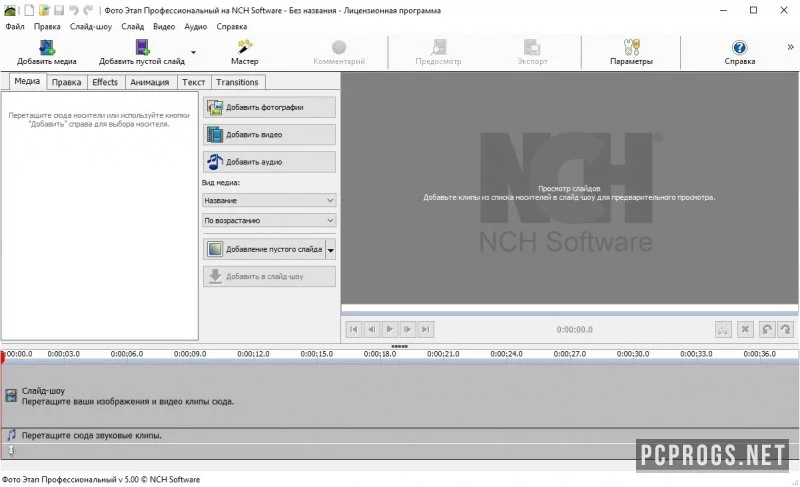Click the application icon in title bar
This screenshot has height=487, width=800.
[x=10, y=10]
